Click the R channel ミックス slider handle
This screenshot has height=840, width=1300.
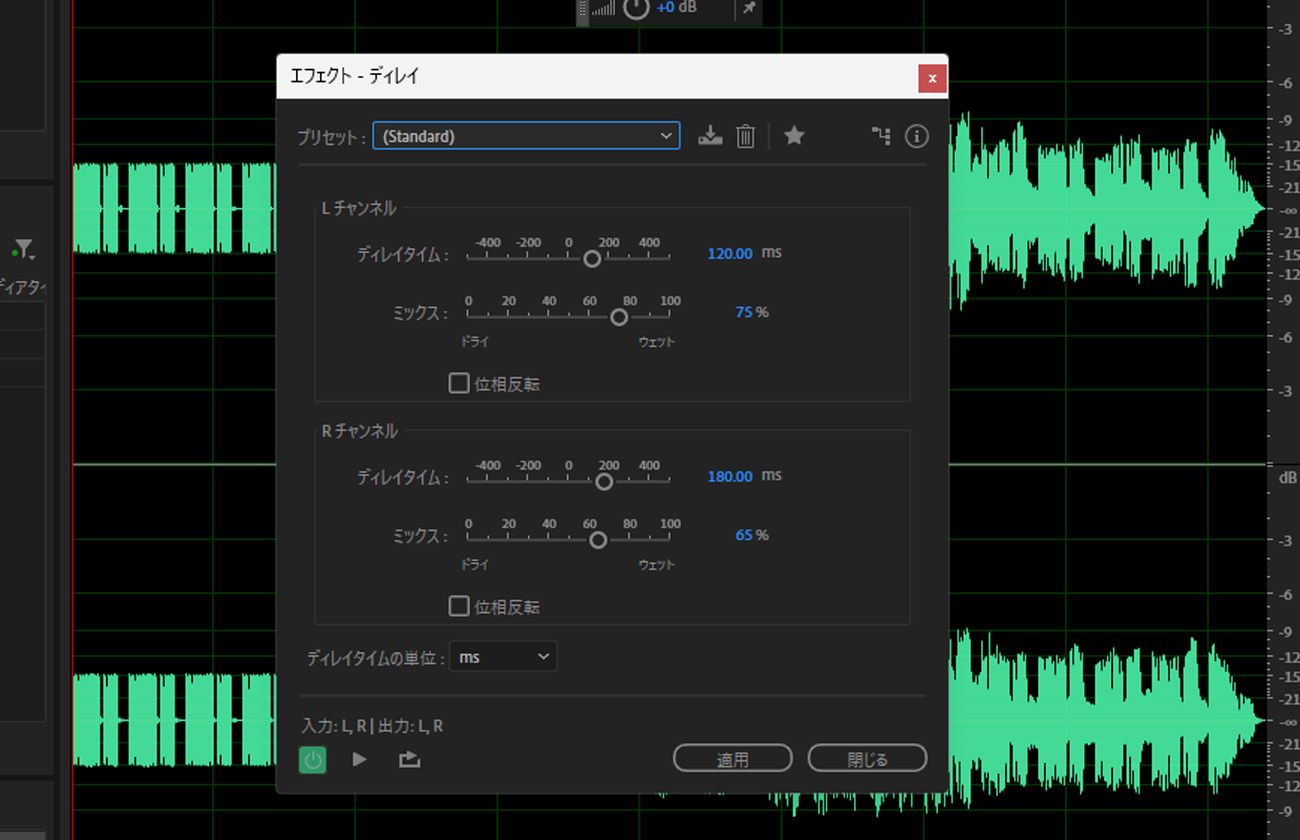[x=598, y=540]
